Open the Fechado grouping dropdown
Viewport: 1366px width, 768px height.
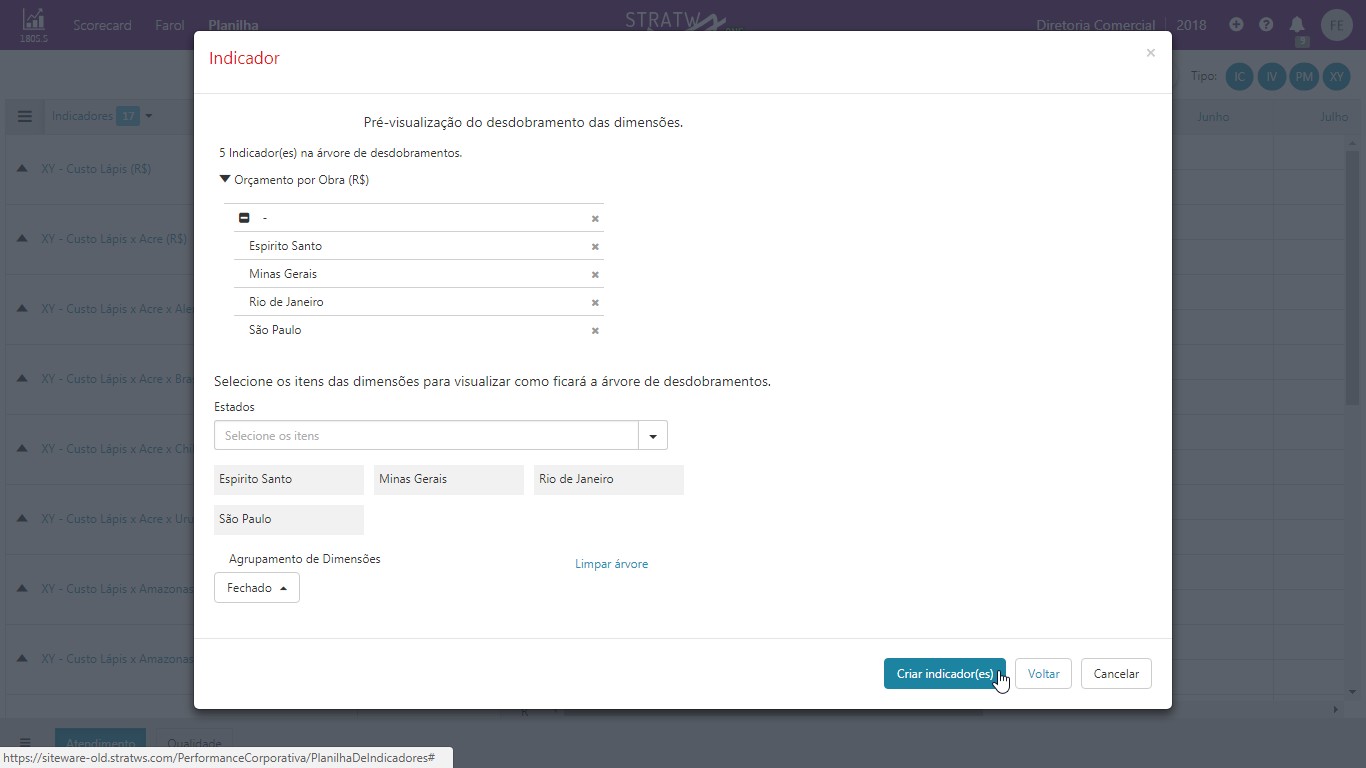(257, 588)
